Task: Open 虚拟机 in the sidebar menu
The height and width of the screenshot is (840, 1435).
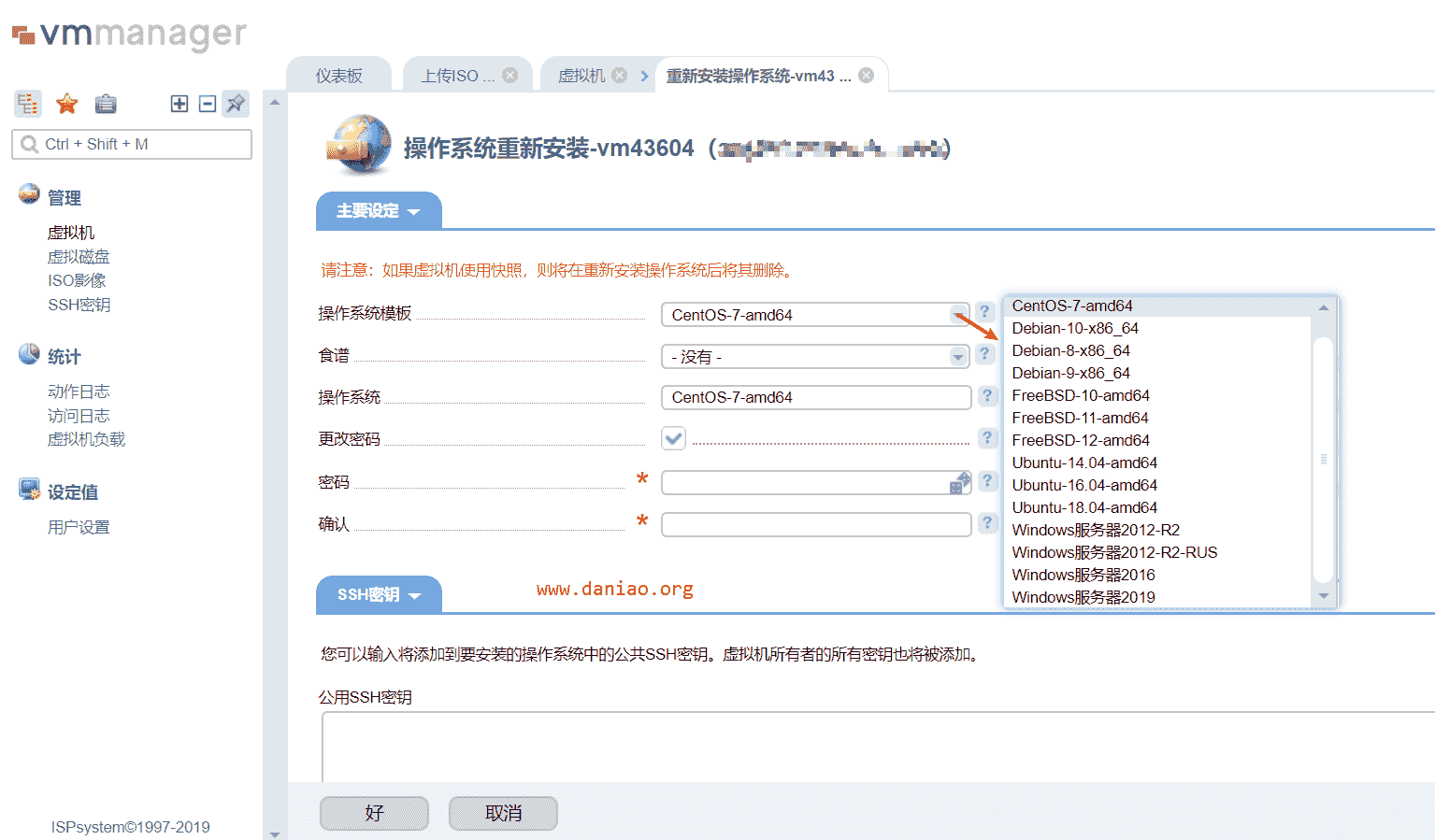Action: [71, 233]
